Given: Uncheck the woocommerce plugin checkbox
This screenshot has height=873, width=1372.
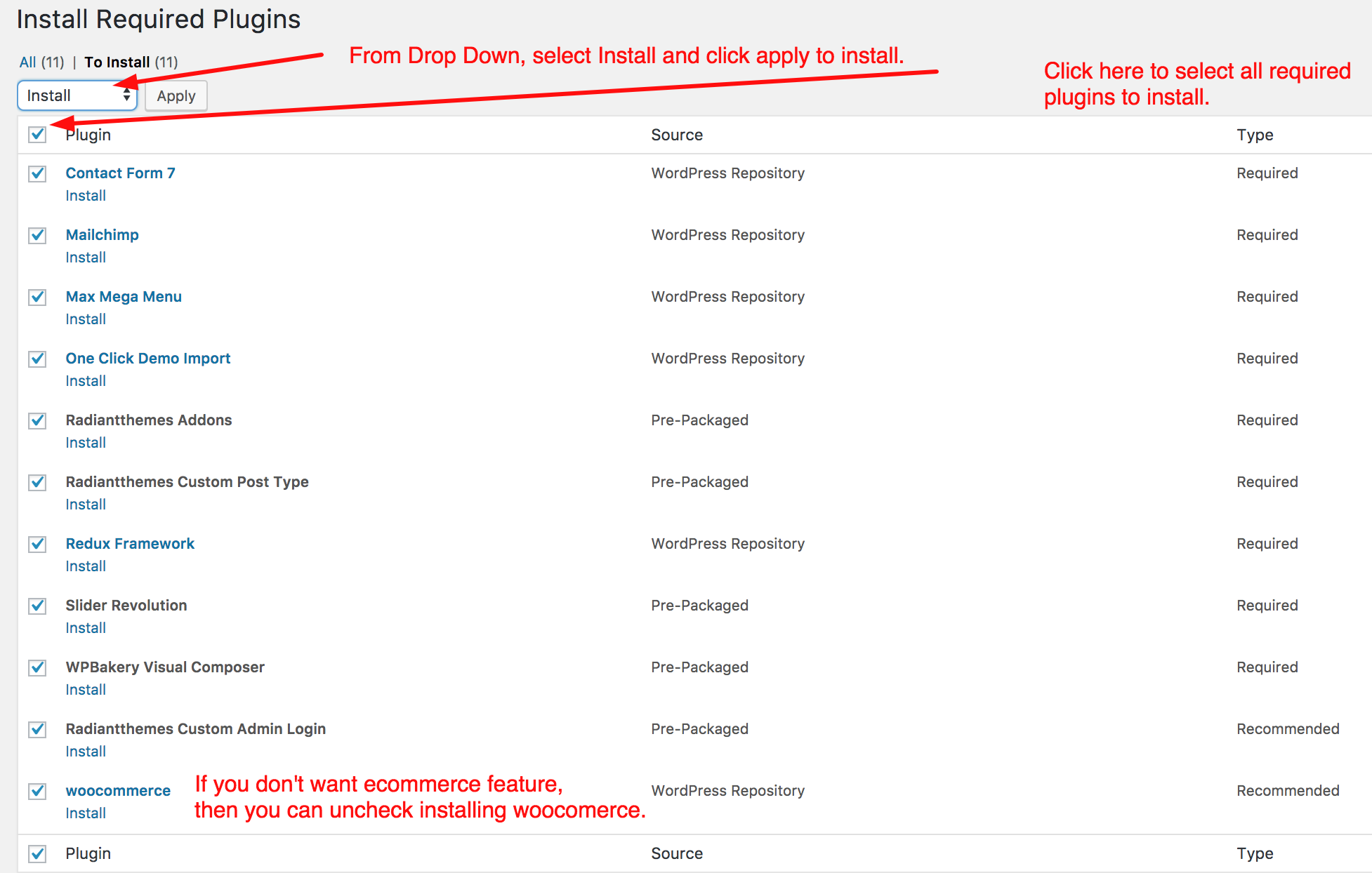Looking at the screenshot, I should click(x=38, y=791).
